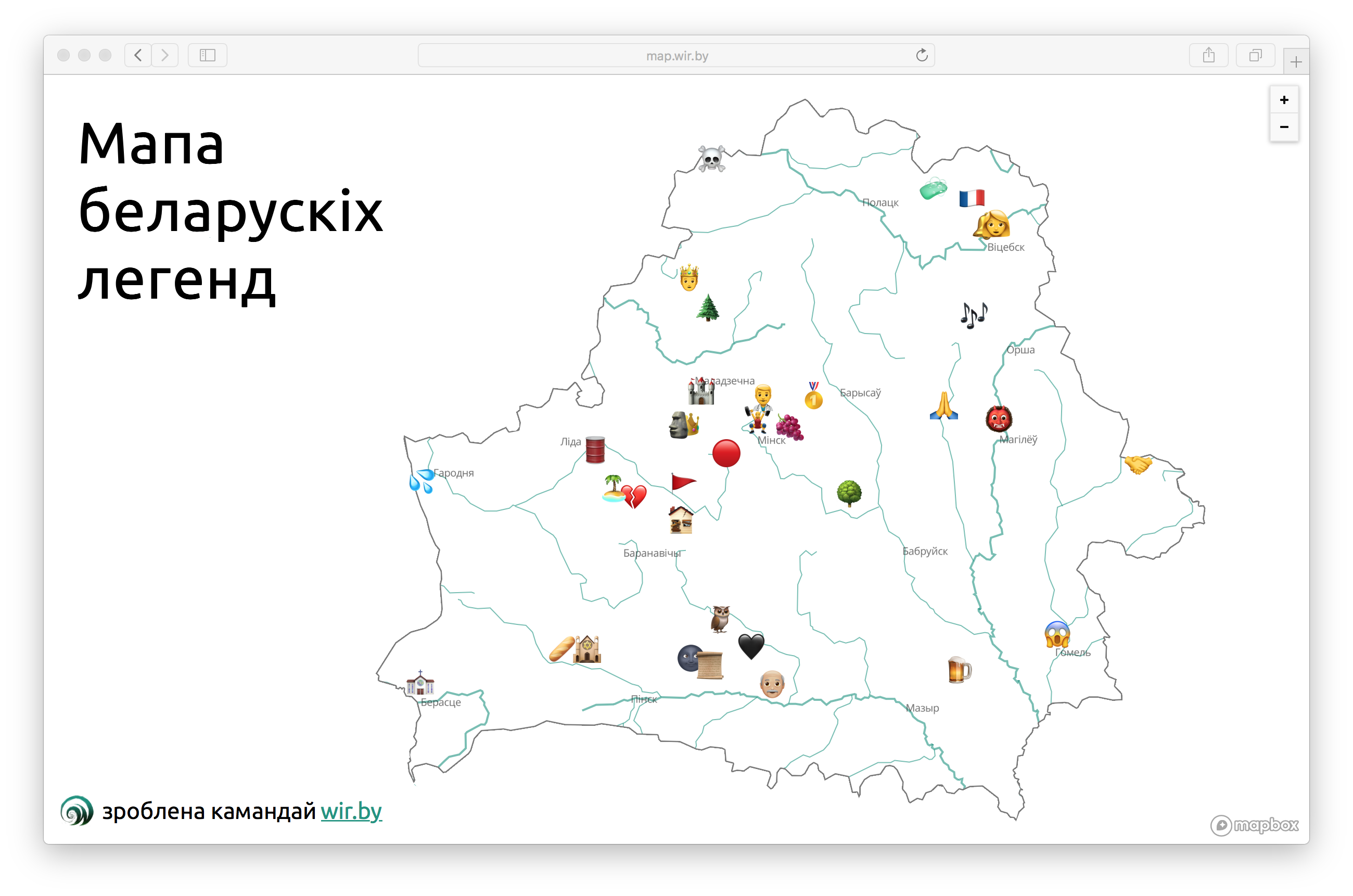Image resolution: width=1353 pixels, height=896 pixels.
Task: Click the water droplets marker near Гародня
Action: (422, 481)
